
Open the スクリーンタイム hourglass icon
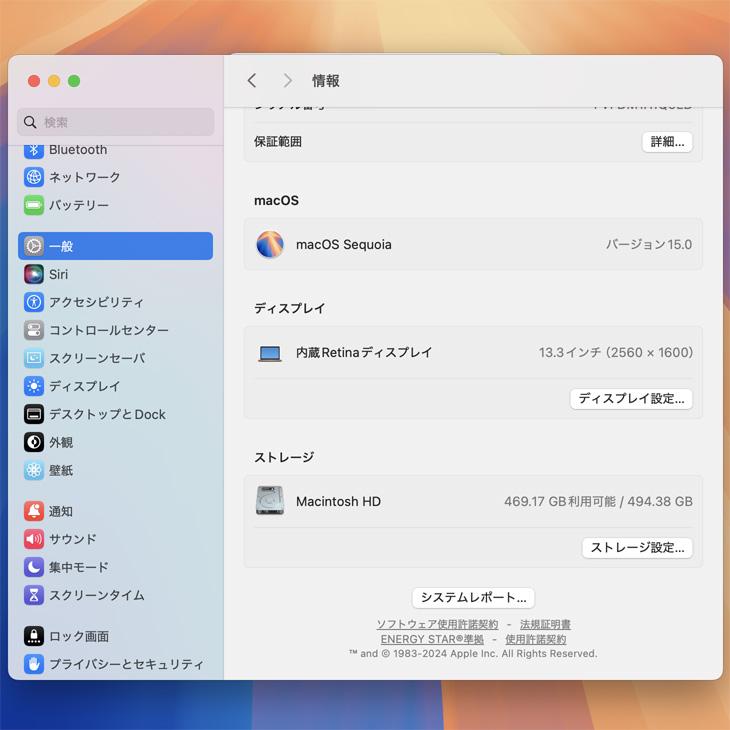34,595
